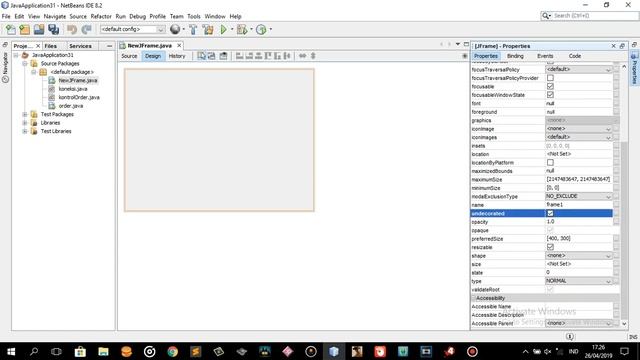Click the Save All toolbar icon
The width and height of the screenshot is (640, 360).
click(x=53, y=29)
